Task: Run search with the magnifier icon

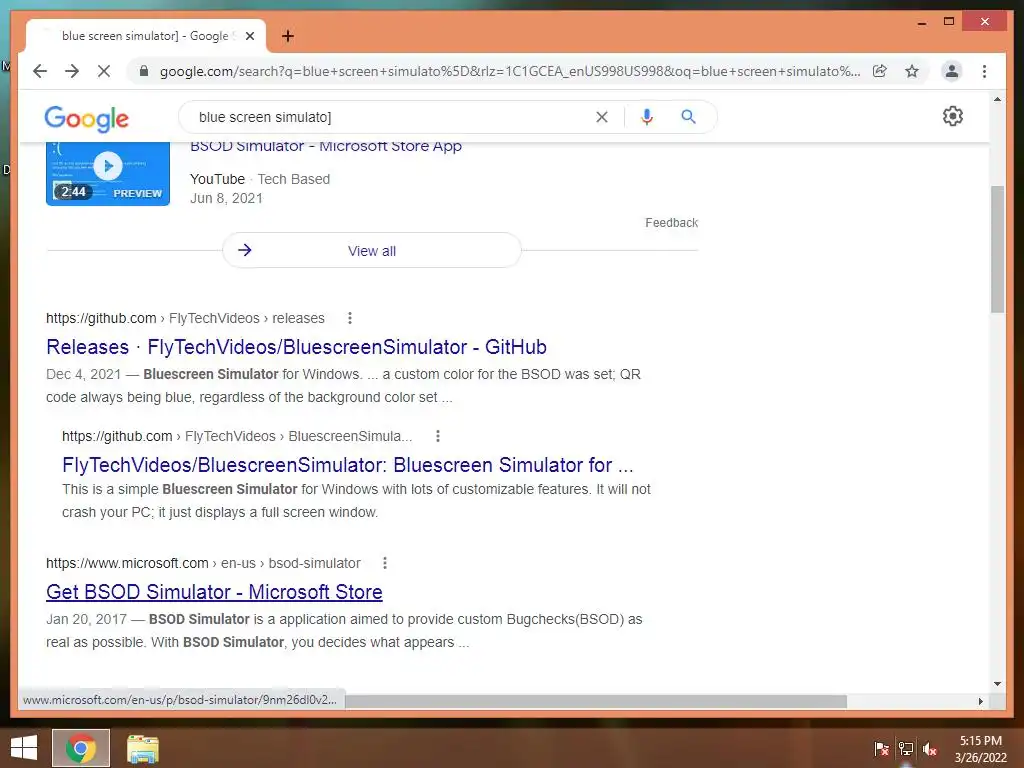Action: pos(688,117)
